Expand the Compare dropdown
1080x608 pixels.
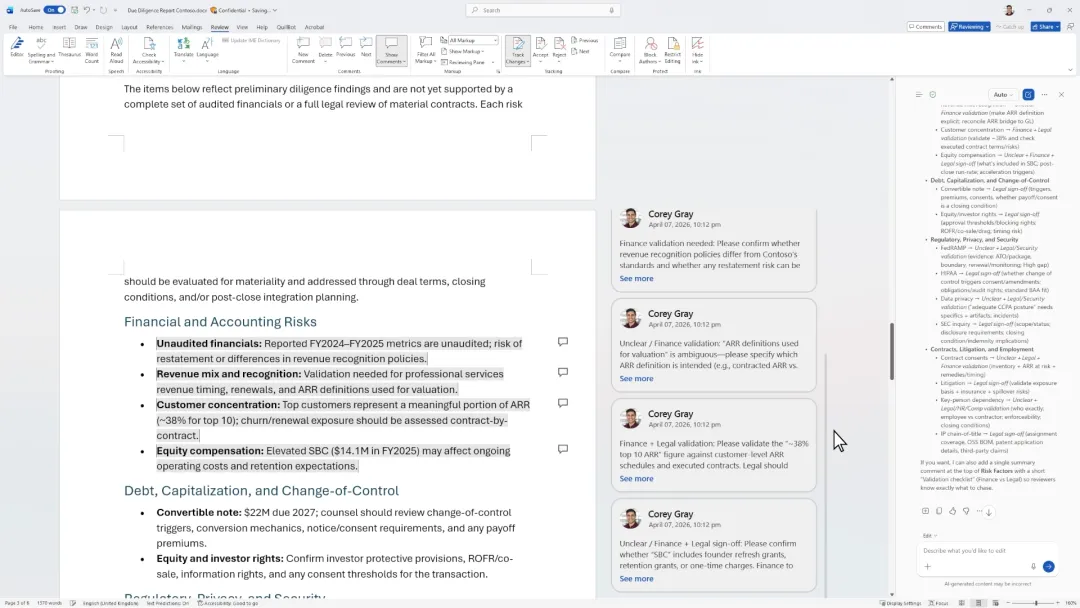620,48
